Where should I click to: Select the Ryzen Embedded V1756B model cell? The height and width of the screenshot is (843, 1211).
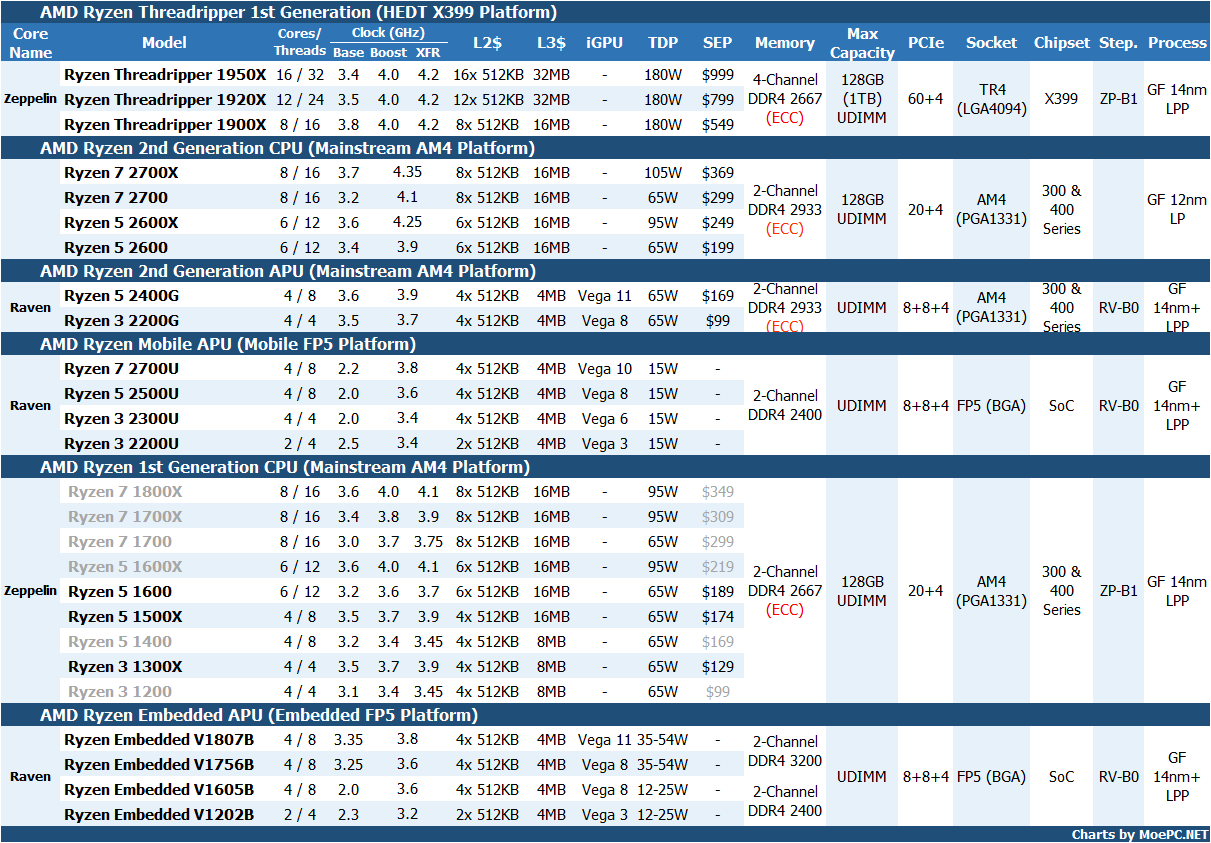click(159, 765)
